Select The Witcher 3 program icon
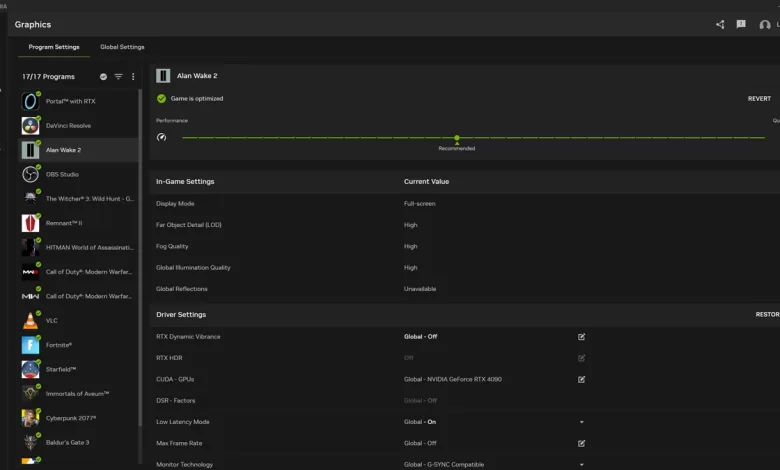This screenshot has width=780, height=470. pyautogui.click(x=30, y=198)
